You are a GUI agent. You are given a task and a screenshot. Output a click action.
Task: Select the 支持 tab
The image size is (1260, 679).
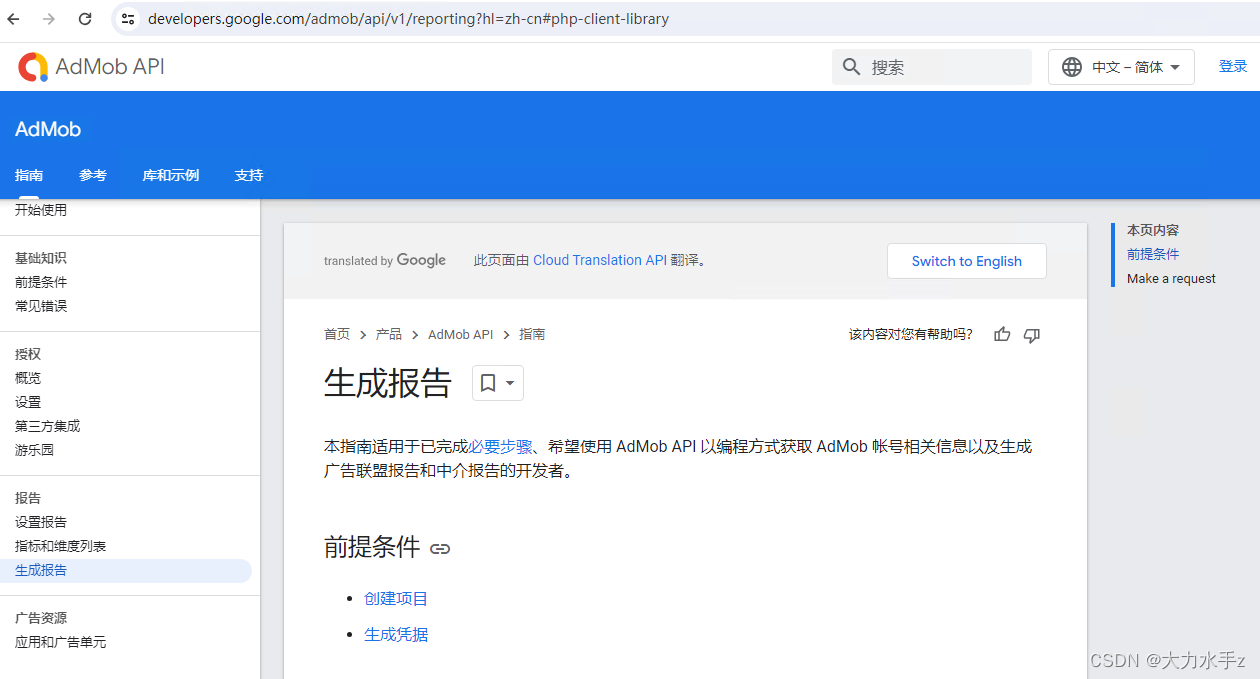click(248, 175)
